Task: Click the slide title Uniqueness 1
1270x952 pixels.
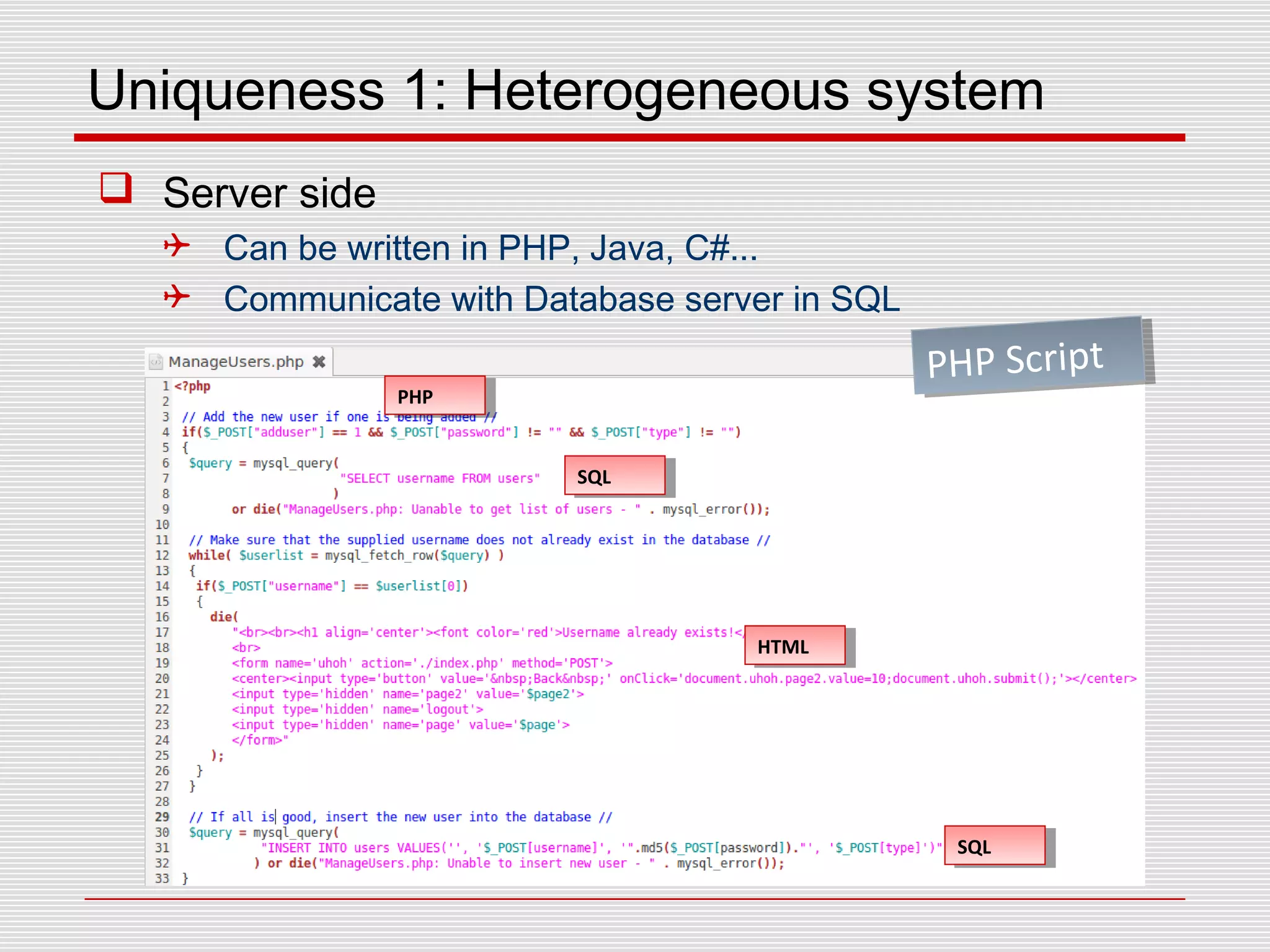Action: (566, 90)
